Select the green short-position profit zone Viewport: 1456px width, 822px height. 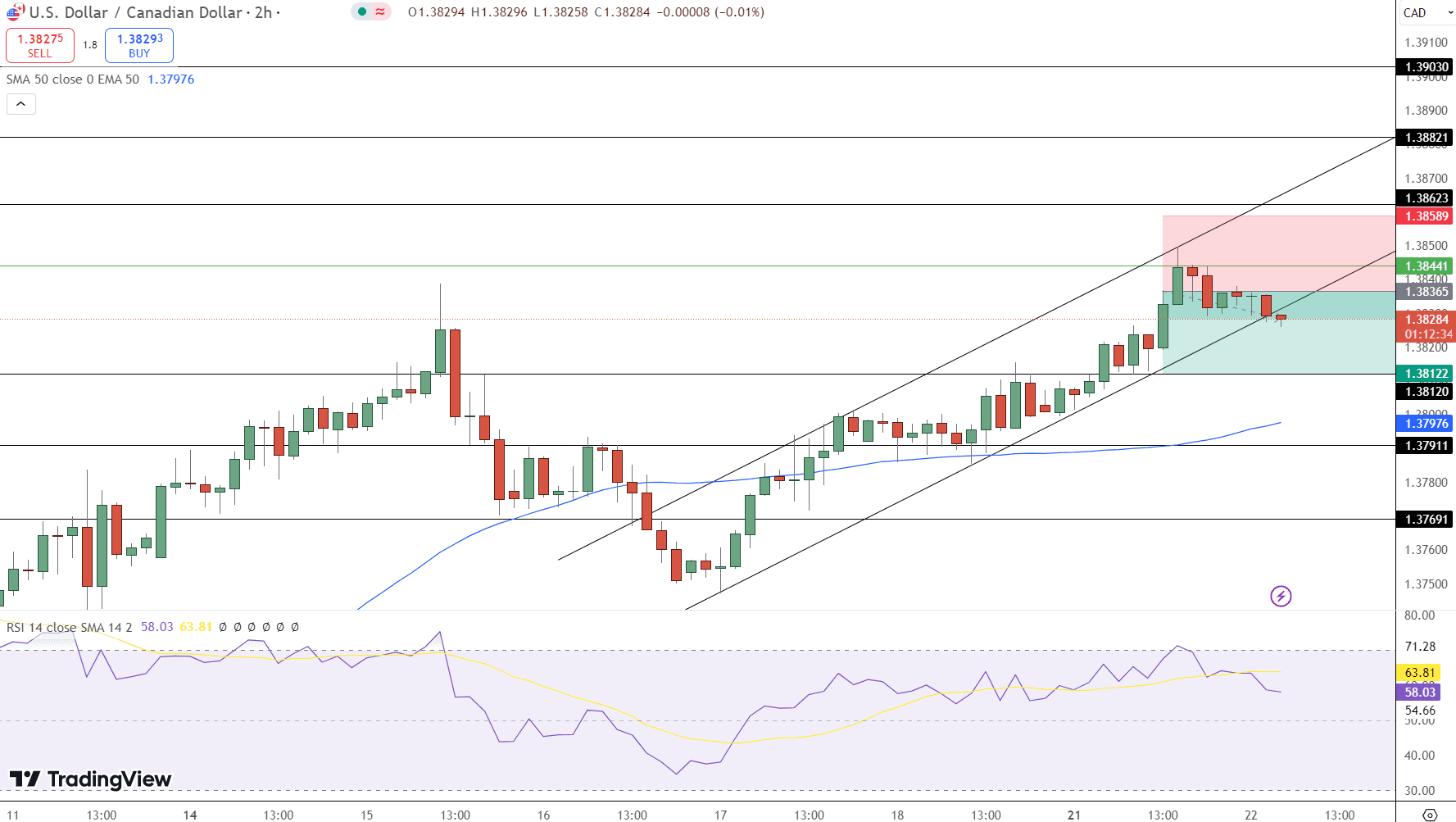coord(1278,333)
